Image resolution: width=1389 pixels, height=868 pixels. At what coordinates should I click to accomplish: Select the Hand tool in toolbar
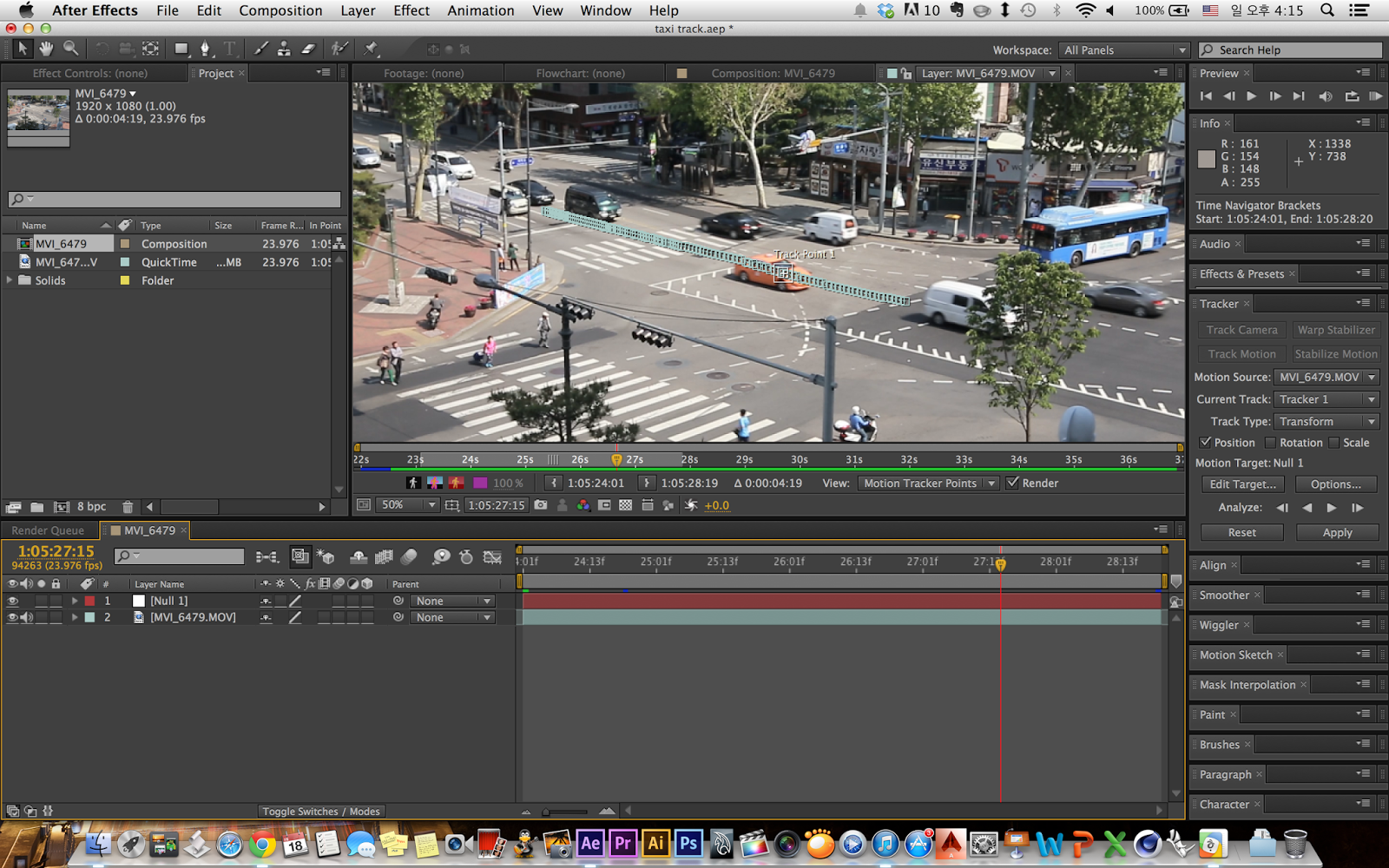click(46, 49)
